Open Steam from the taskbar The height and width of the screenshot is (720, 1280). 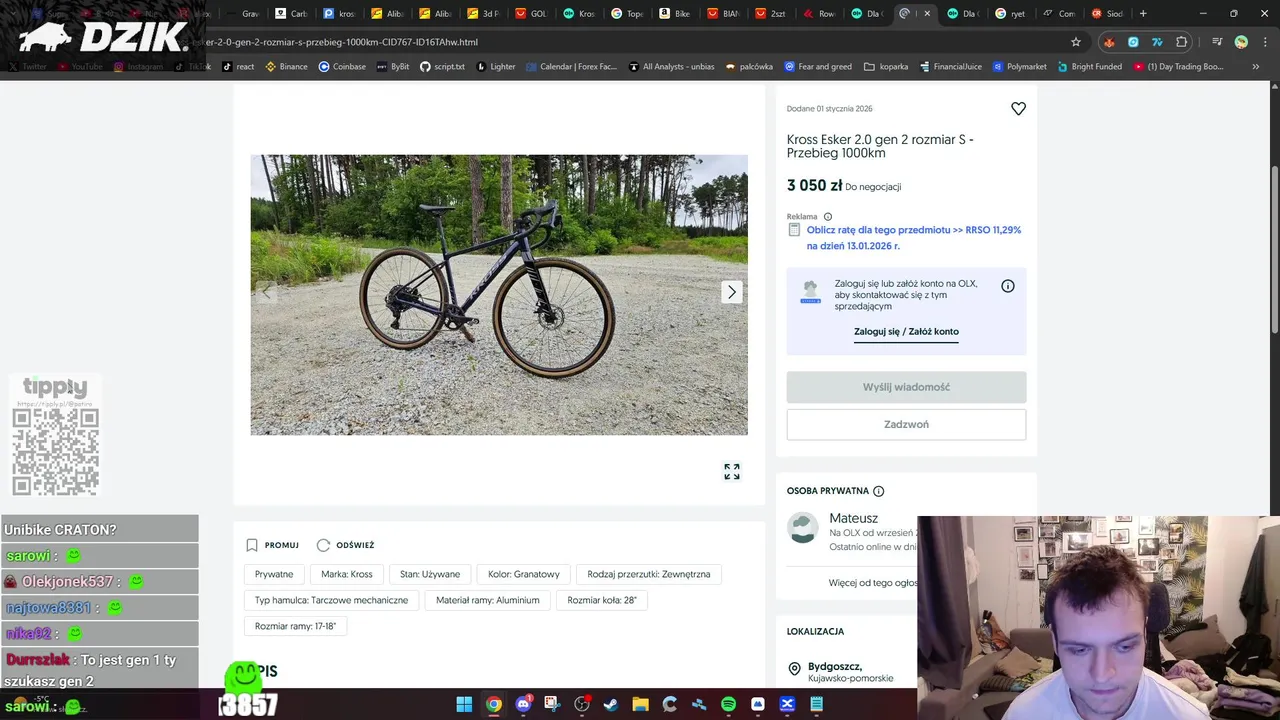click(611, 704)
